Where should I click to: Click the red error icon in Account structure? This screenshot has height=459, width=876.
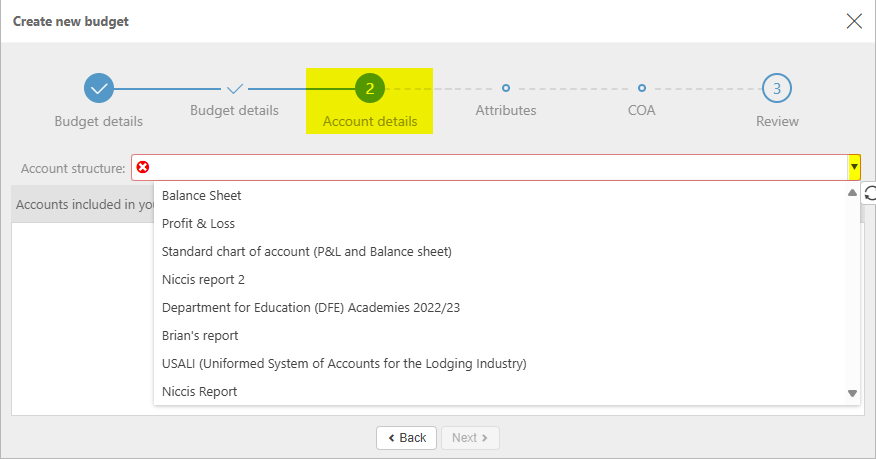click(x=143, y=167)
